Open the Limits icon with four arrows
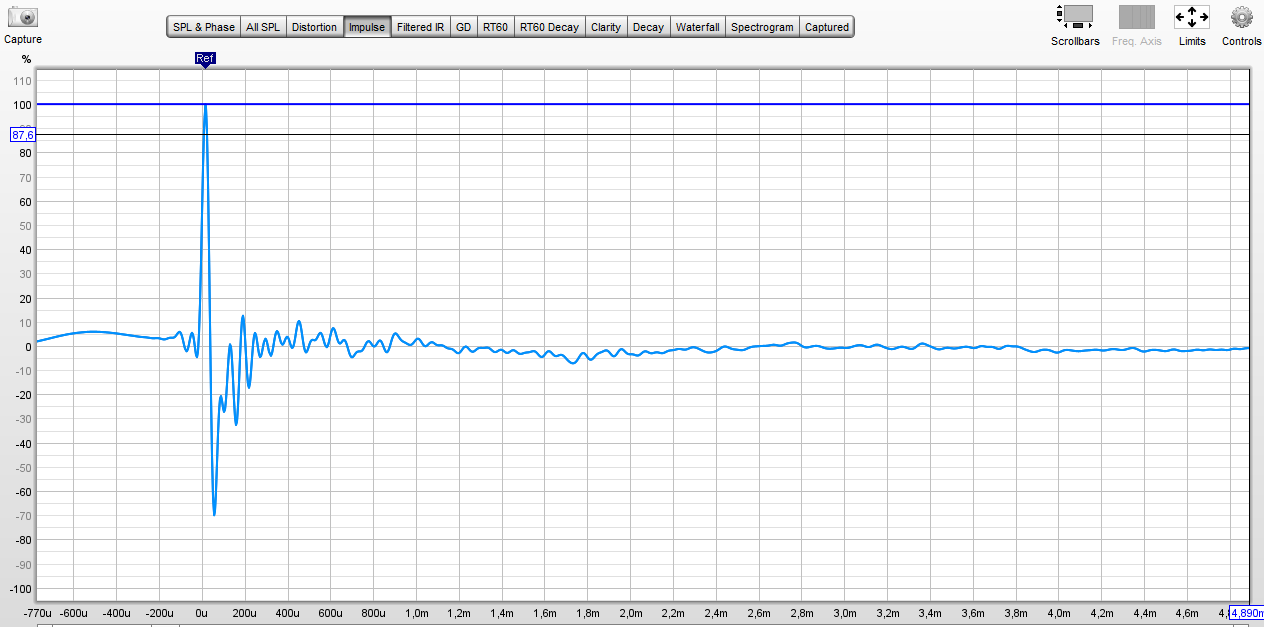The width and height of the screenshot is (1264, 627). [1192, 16]
